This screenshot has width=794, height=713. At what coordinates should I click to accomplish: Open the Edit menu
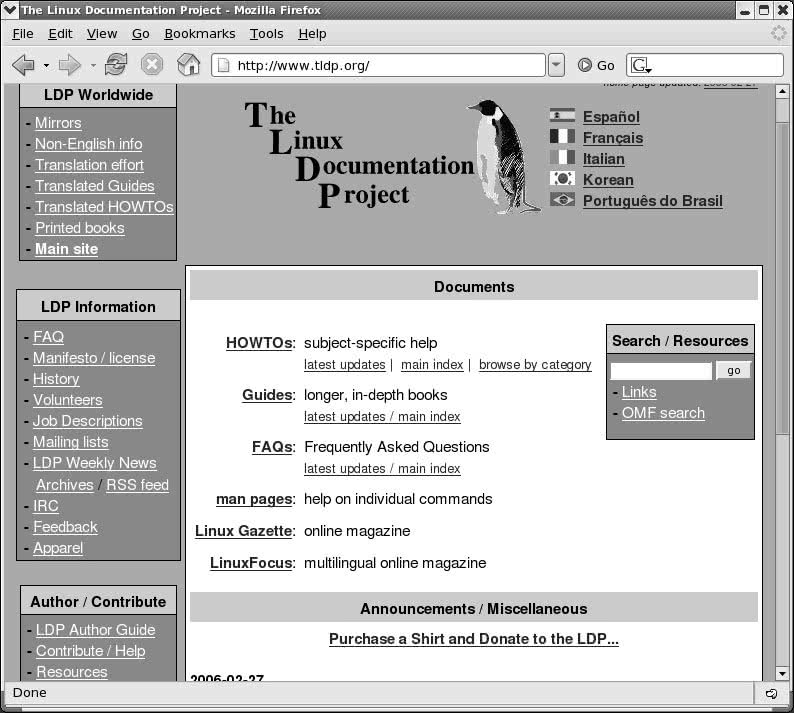coord(60,34)
